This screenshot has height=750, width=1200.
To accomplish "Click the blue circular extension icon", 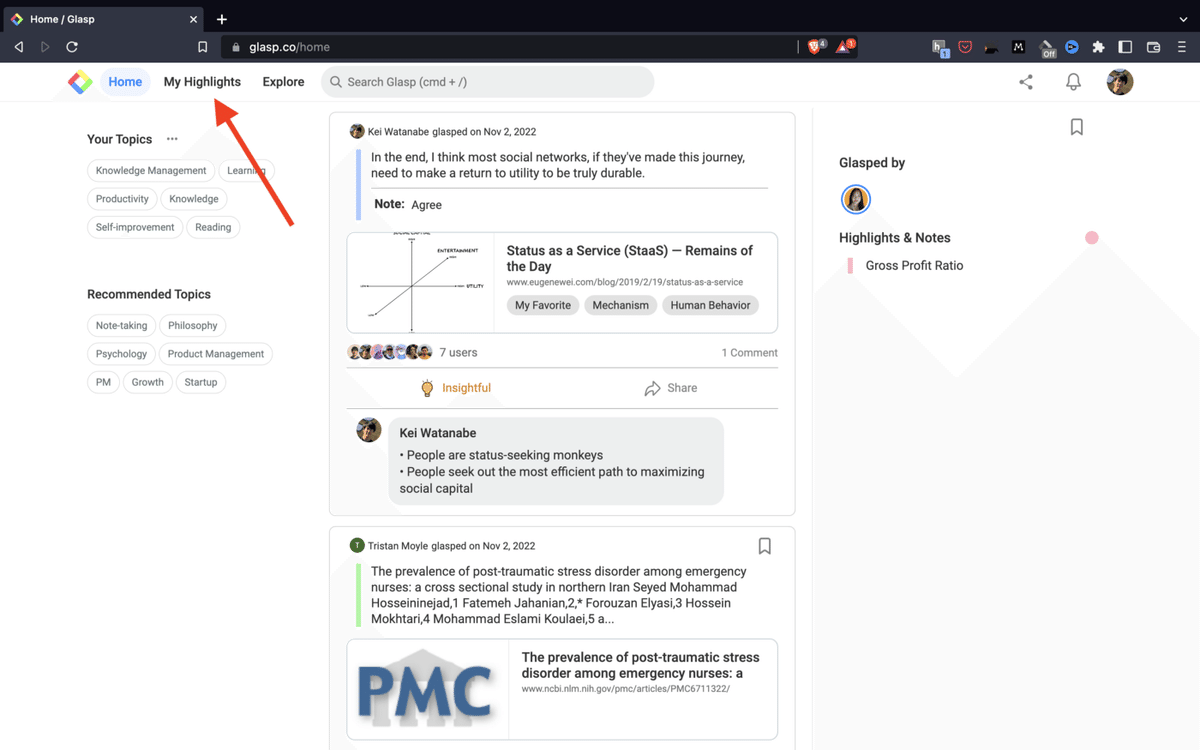I will click(x=1072, y=47).
